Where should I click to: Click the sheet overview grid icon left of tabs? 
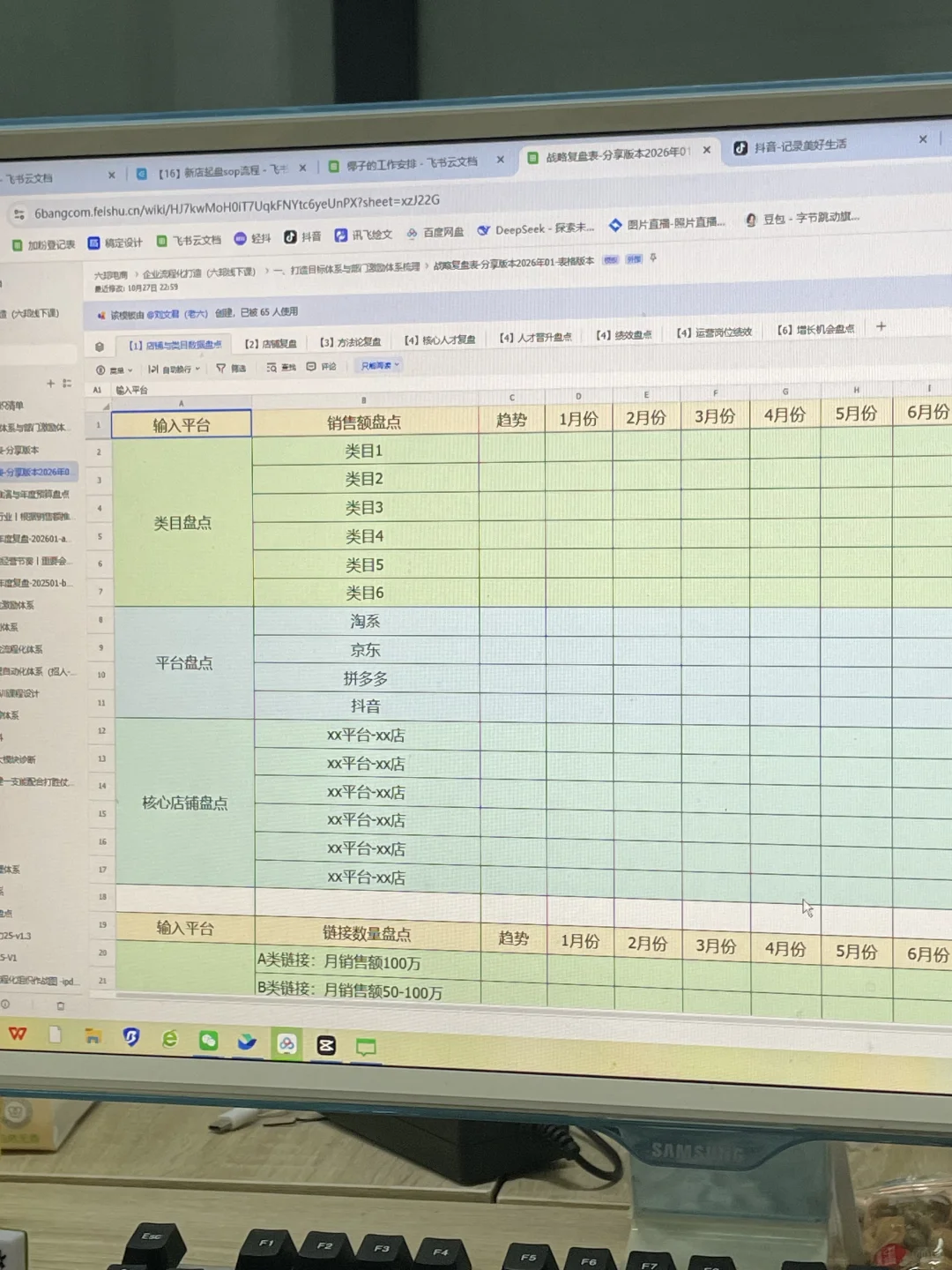click(100, 345)
